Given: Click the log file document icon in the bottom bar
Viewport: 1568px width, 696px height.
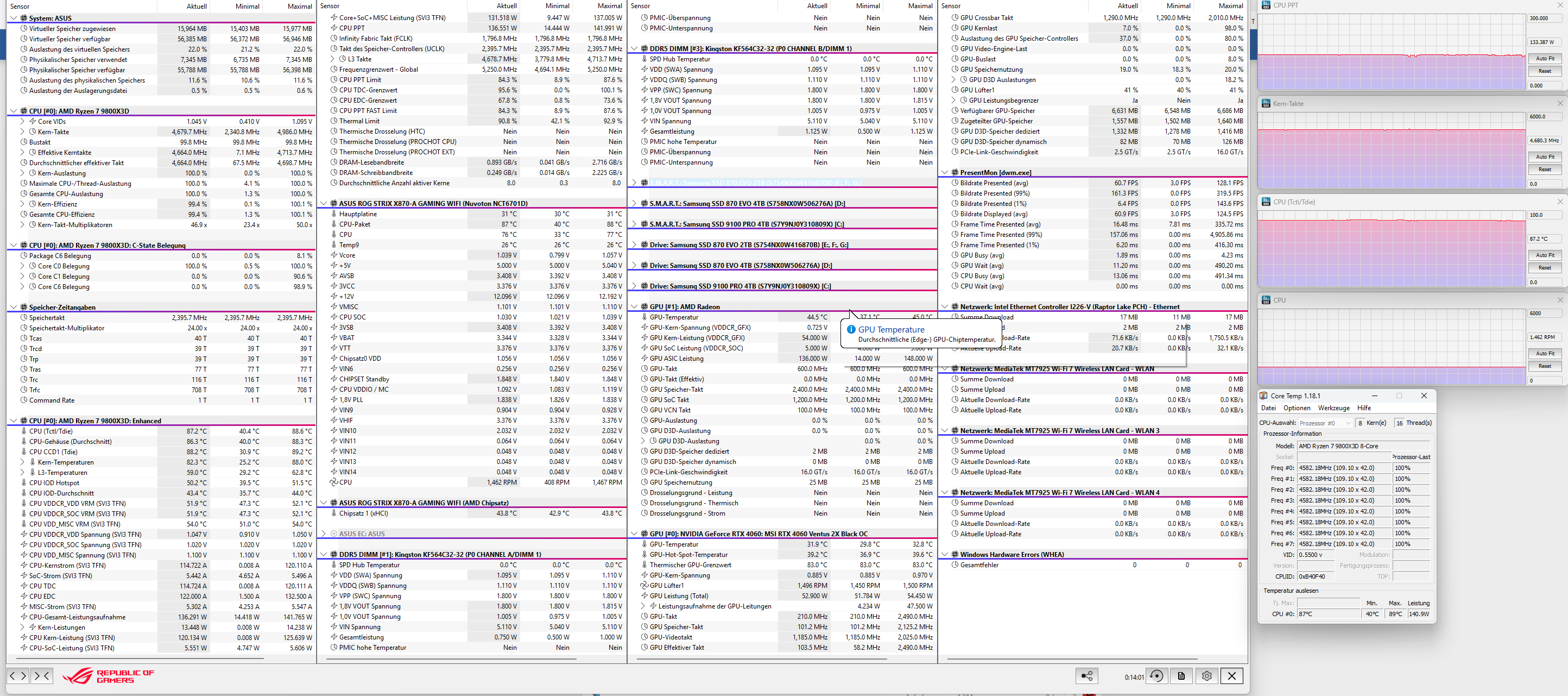Looking at the screenshot, I should (x=1181, y=676).
